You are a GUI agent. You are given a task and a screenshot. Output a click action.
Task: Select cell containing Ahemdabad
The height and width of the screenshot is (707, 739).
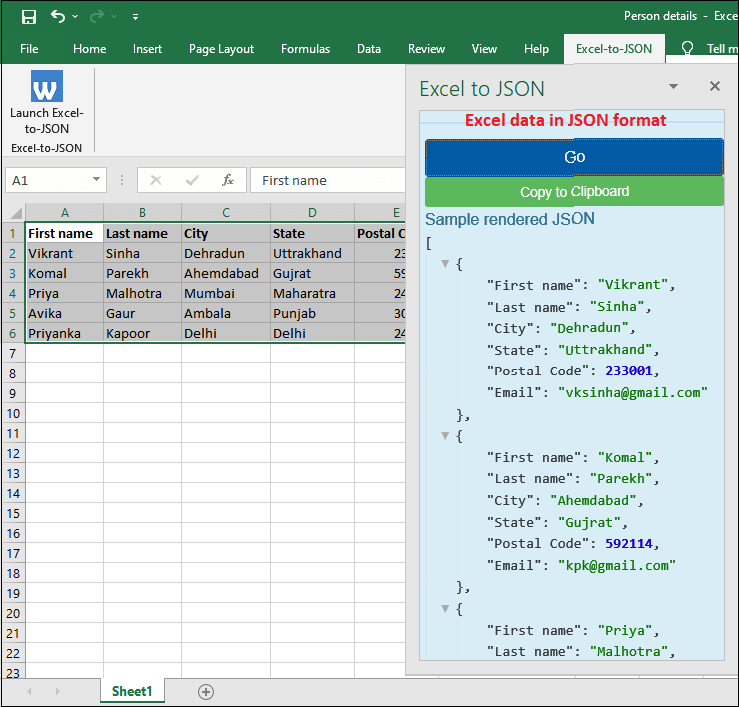[226, 273]
